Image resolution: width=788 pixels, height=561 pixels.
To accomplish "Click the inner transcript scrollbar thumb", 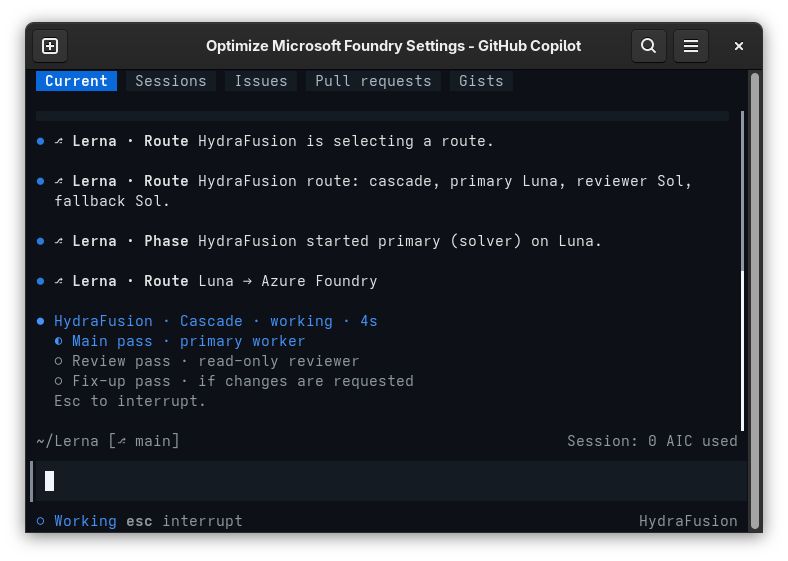I will pos(742,351).
